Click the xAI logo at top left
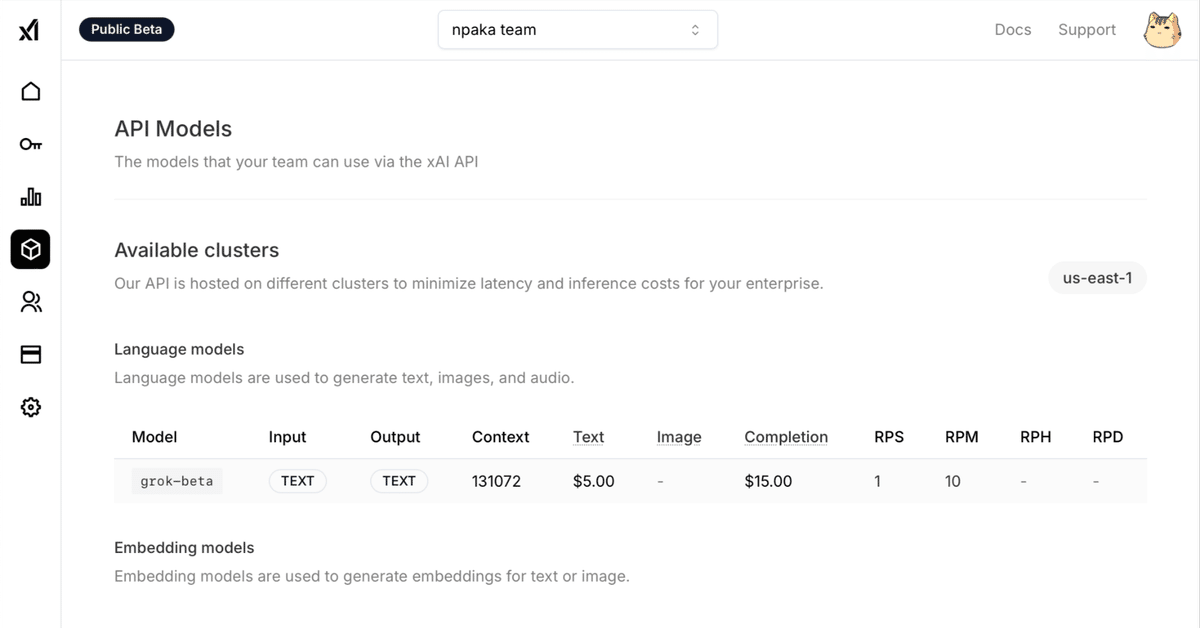This screenshot has height=628, width=1200. tap(29, 29)
